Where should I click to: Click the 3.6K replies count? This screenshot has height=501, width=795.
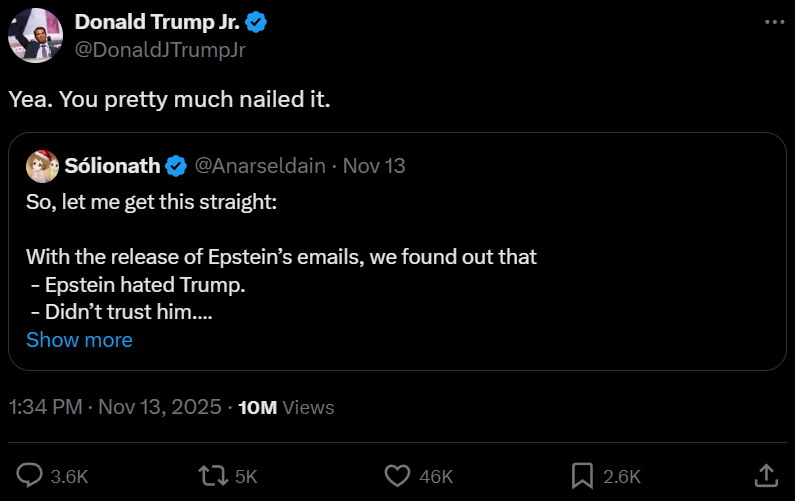pos(69,476)
